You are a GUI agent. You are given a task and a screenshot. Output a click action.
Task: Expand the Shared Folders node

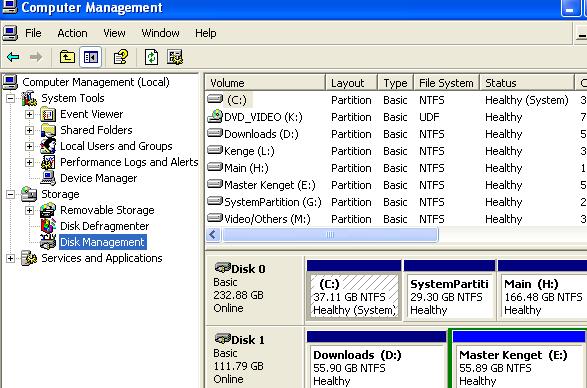click(x=29, y=130)
